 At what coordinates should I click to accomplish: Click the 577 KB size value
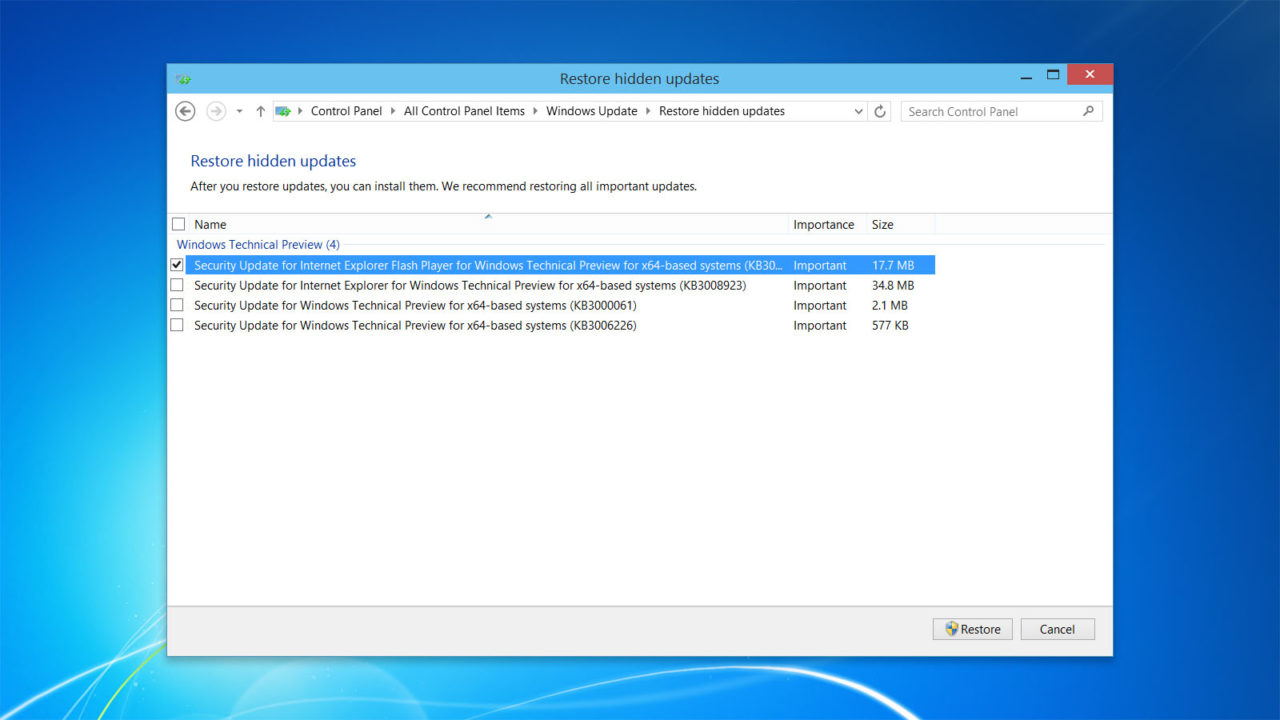point(890,325)
